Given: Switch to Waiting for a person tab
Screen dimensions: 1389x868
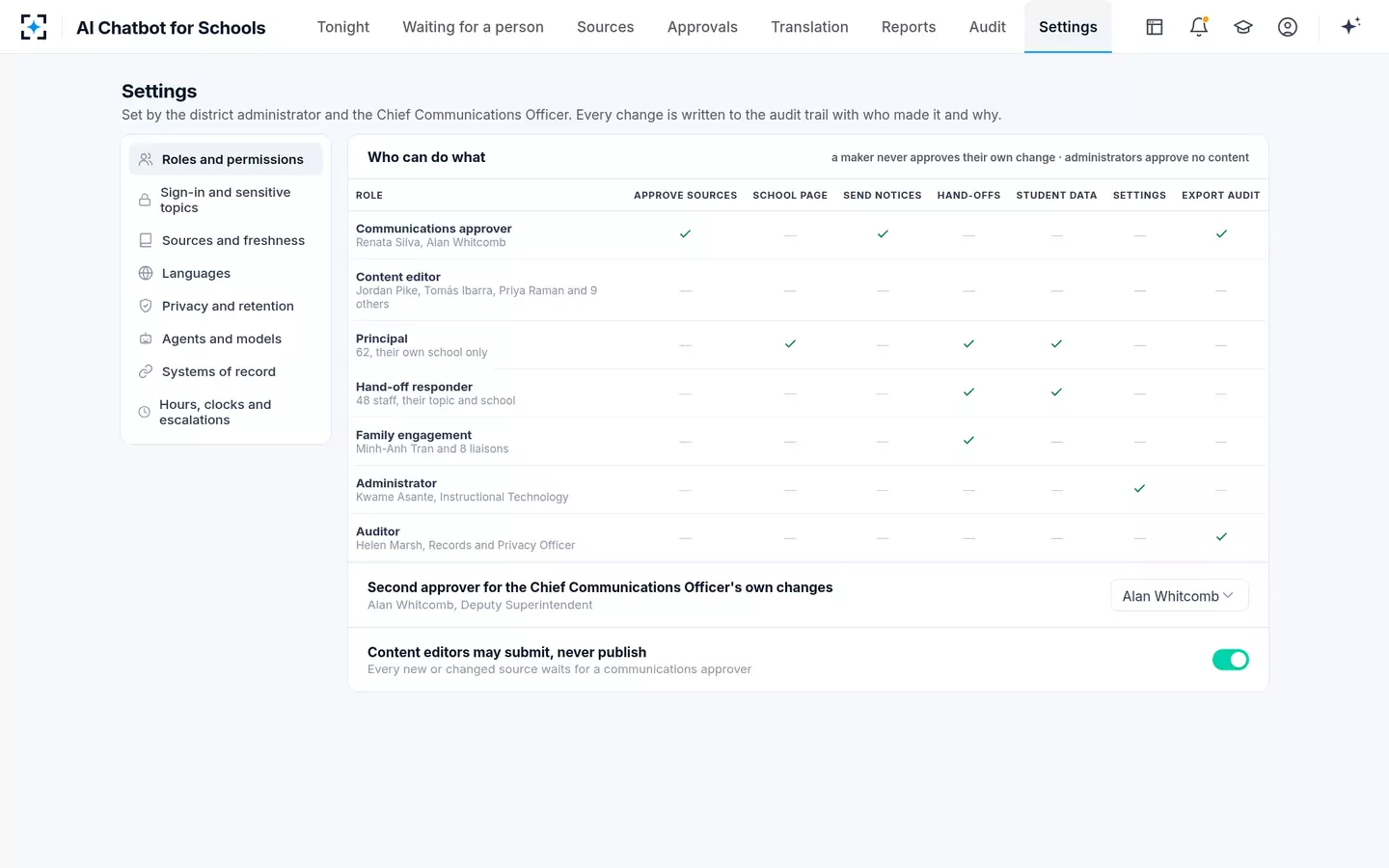Looking at the screenshot, I should [x=474, y=27].
